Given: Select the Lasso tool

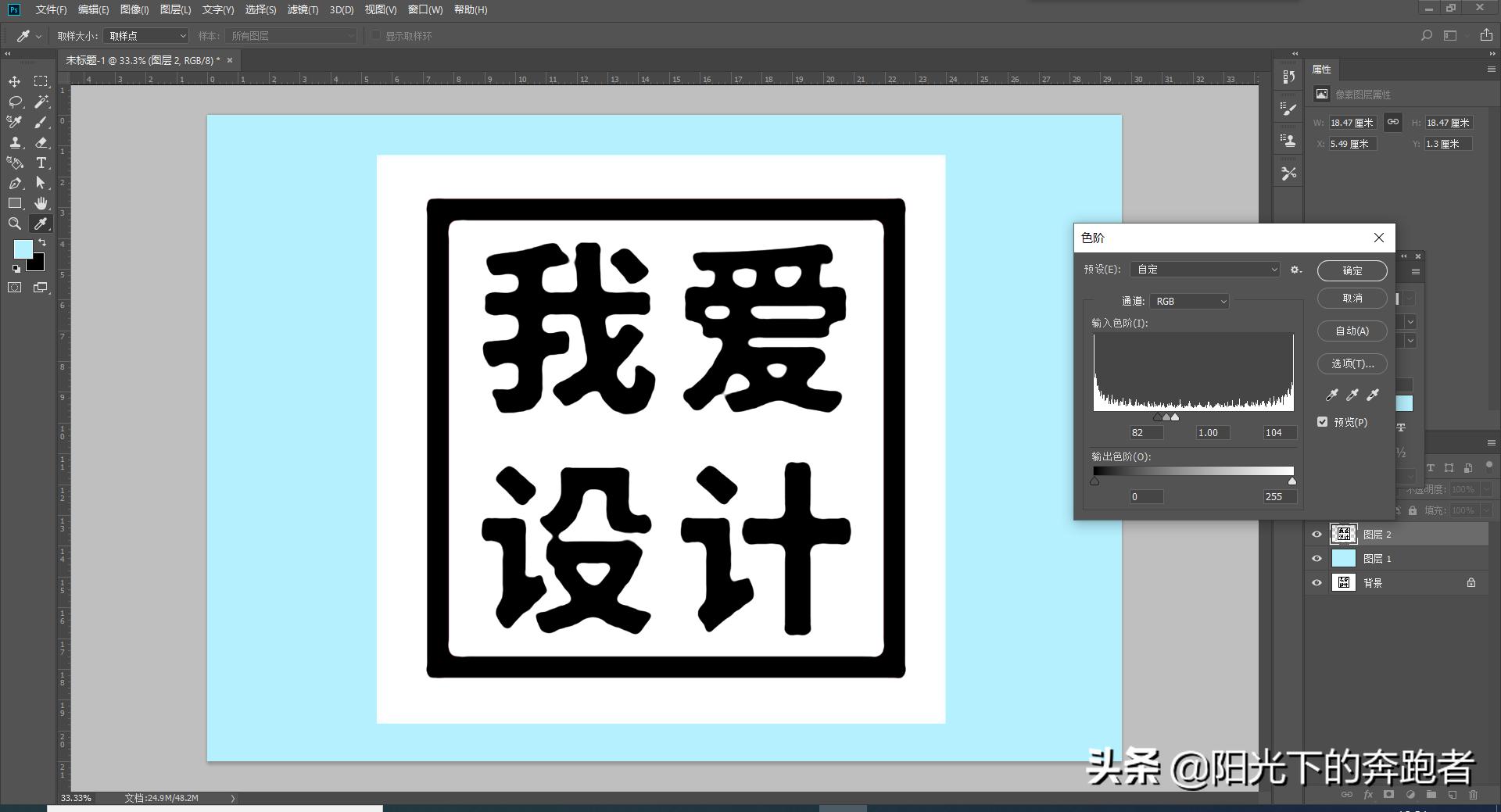Looking at the screenshot, I should point(15,102).
